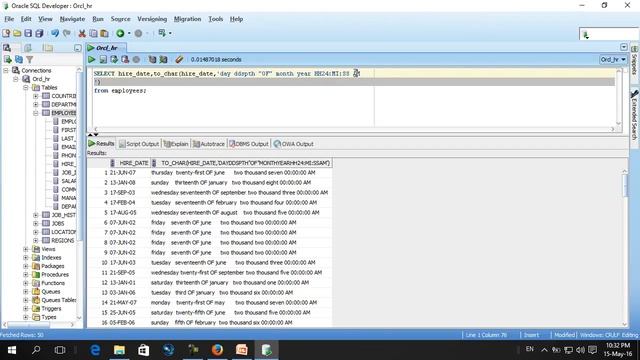Viewport: 640px width, 360px height.
Task: Open the File menu
Action: coord(9,19)
